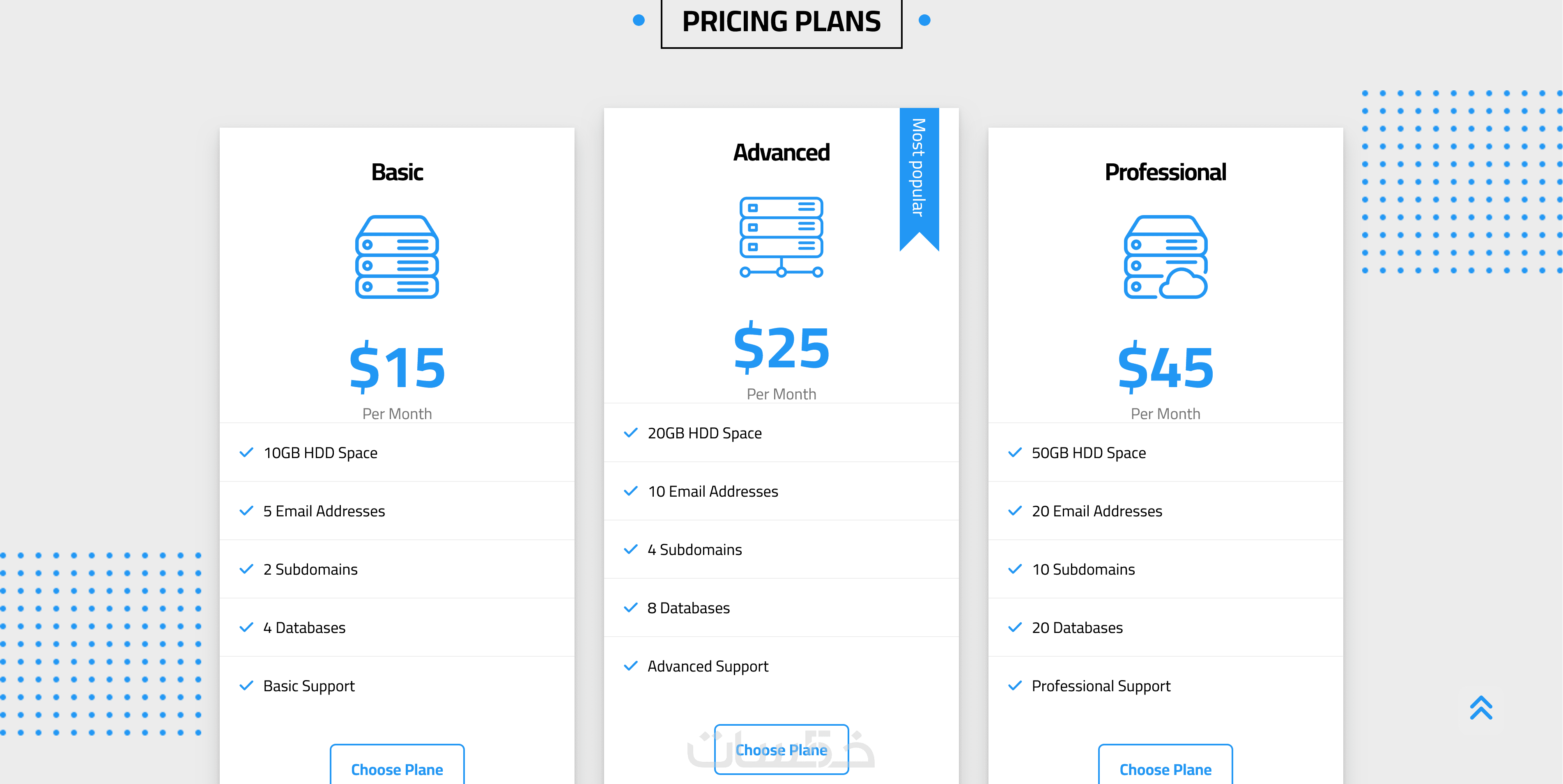Click the Professional plan title
1563x784 pixels.
(1165, 172)
